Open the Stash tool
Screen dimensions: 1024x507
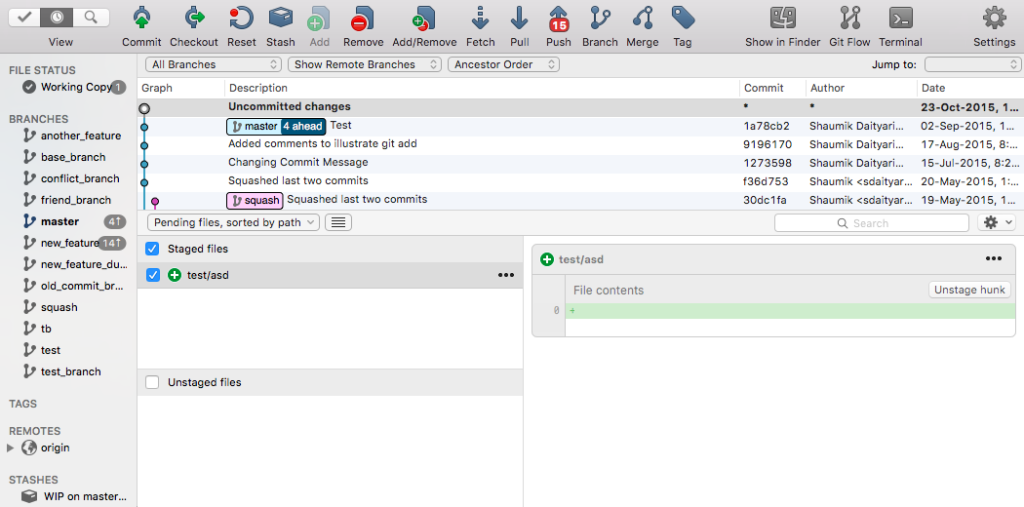point(281,19)
